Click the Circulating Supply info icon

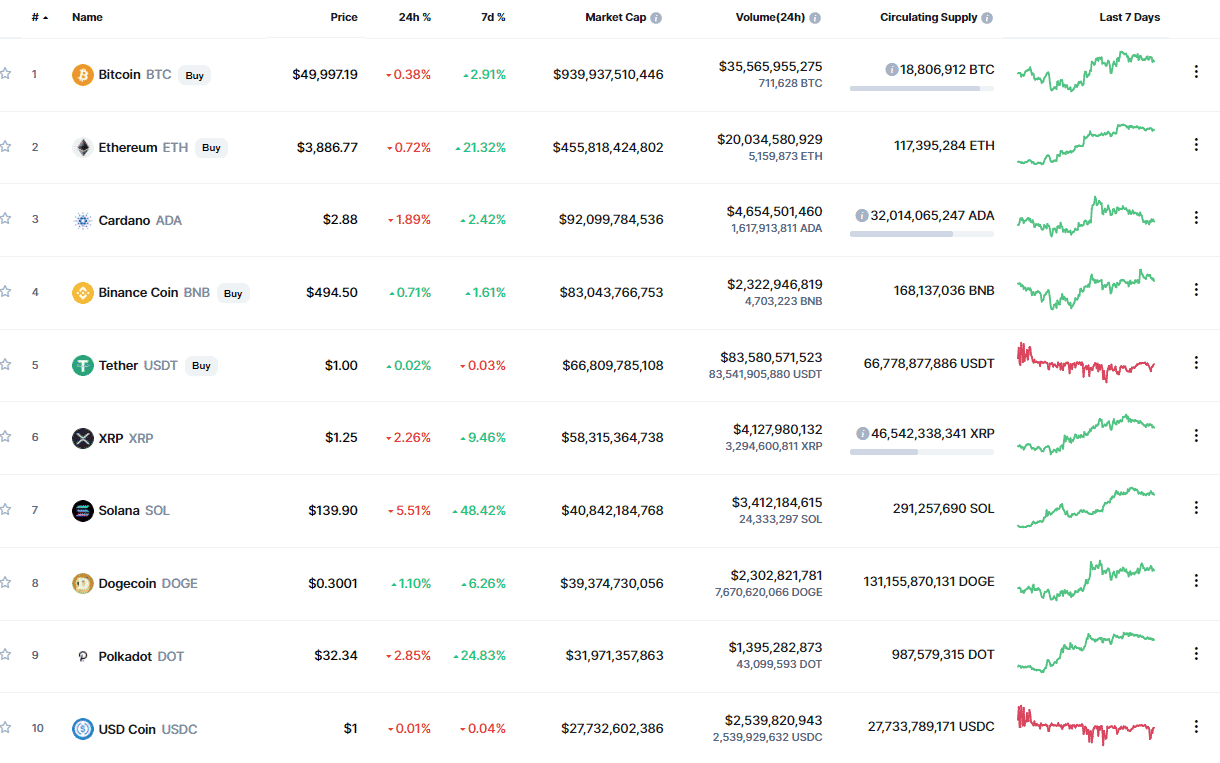point(987,18)
